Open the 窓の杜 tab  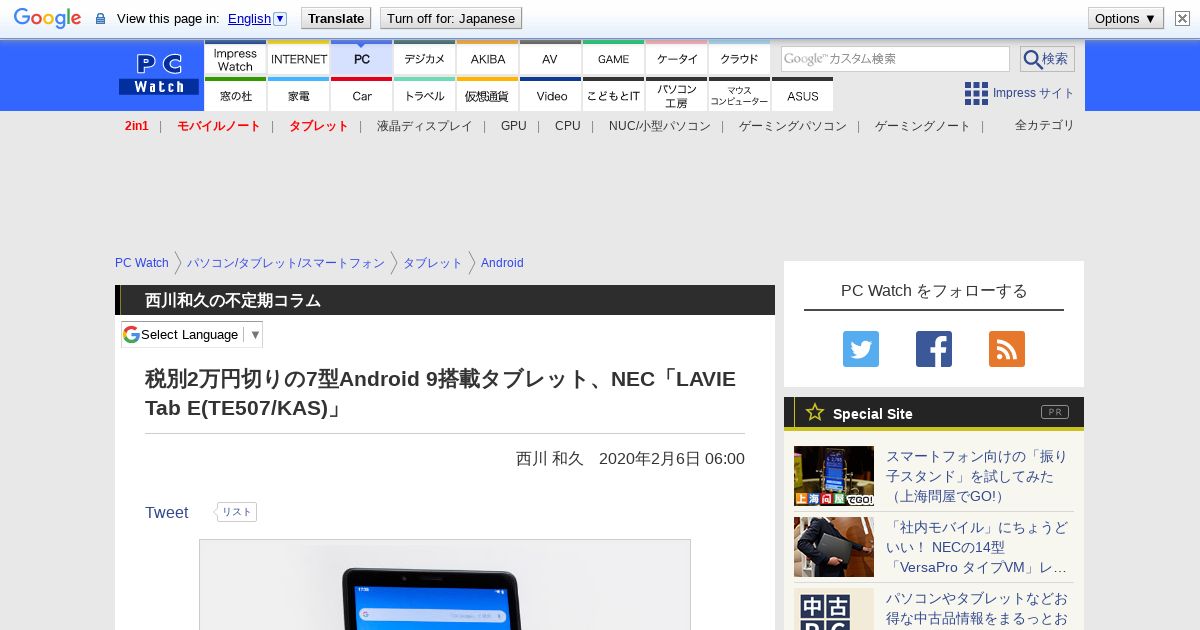coord(235,95)
